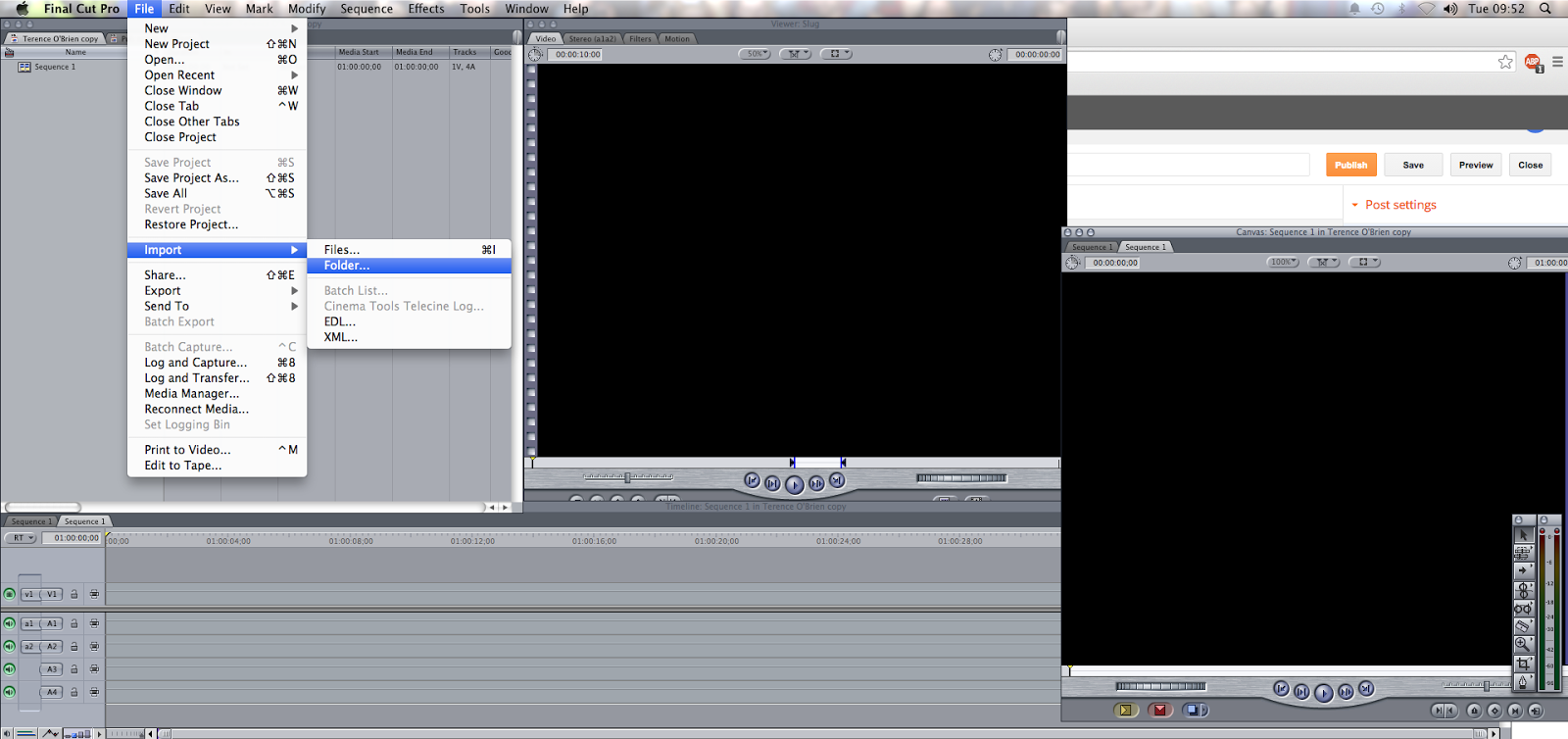Select Log and Capture... menu item
Image resolution: width=1568 pixels, height=739 pixels.
tap(217, 363)
